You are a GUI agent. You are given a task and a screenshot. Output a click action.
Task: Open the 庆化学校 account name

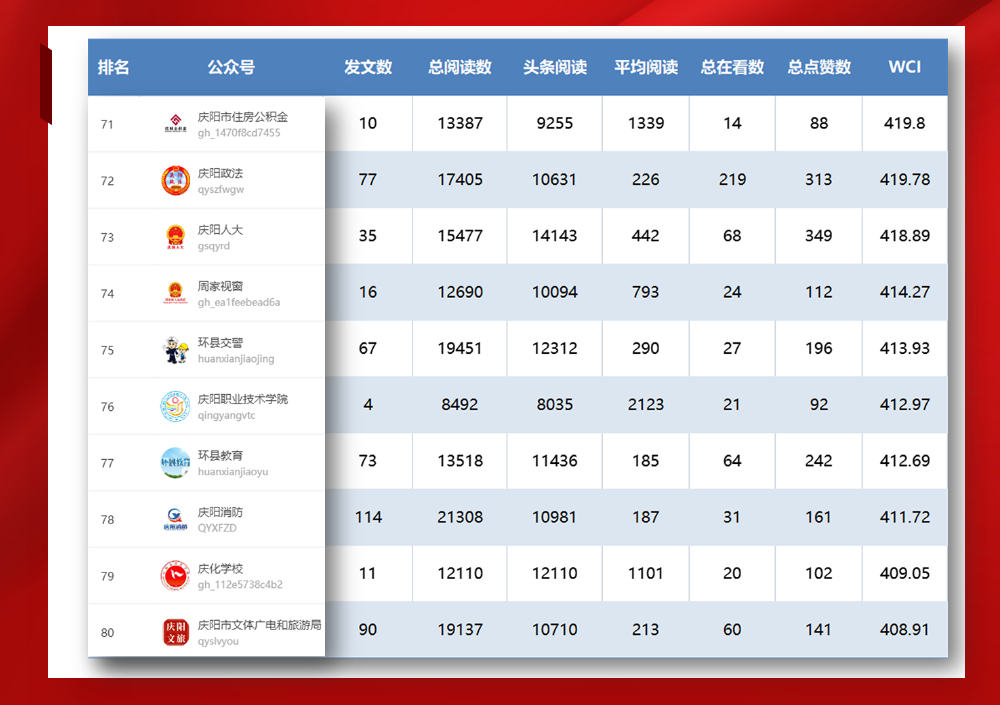click(x=220, y=568)
